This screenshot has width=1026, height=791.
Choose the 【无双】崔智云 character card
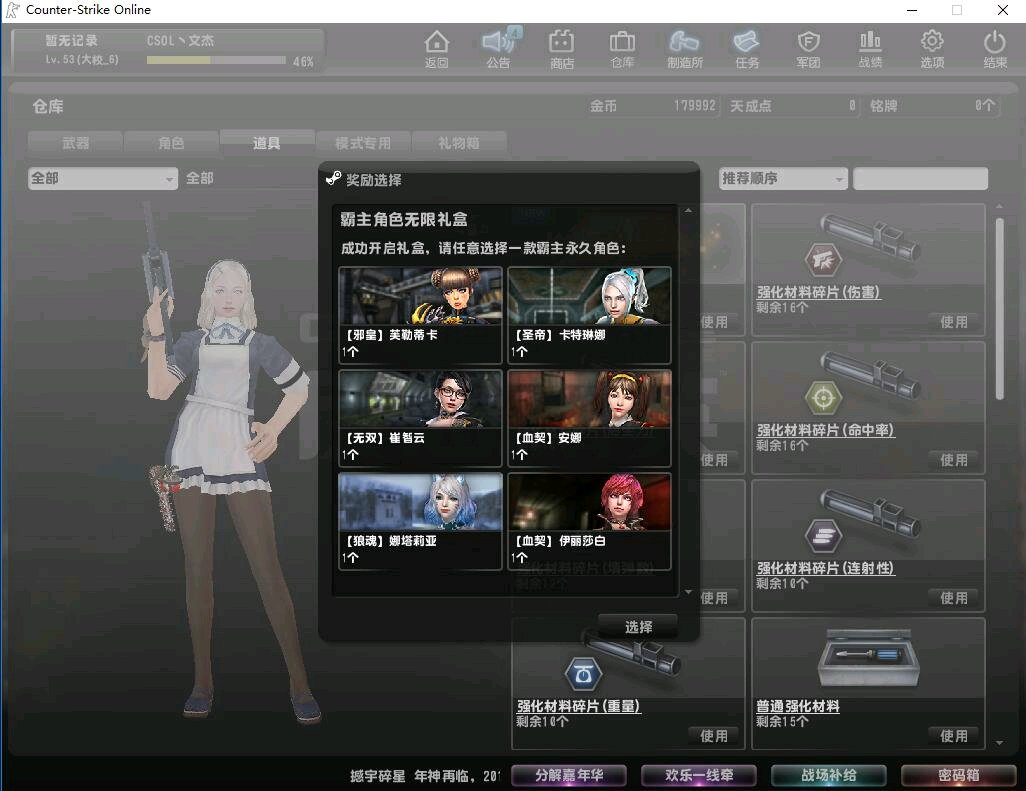point(421,418)
